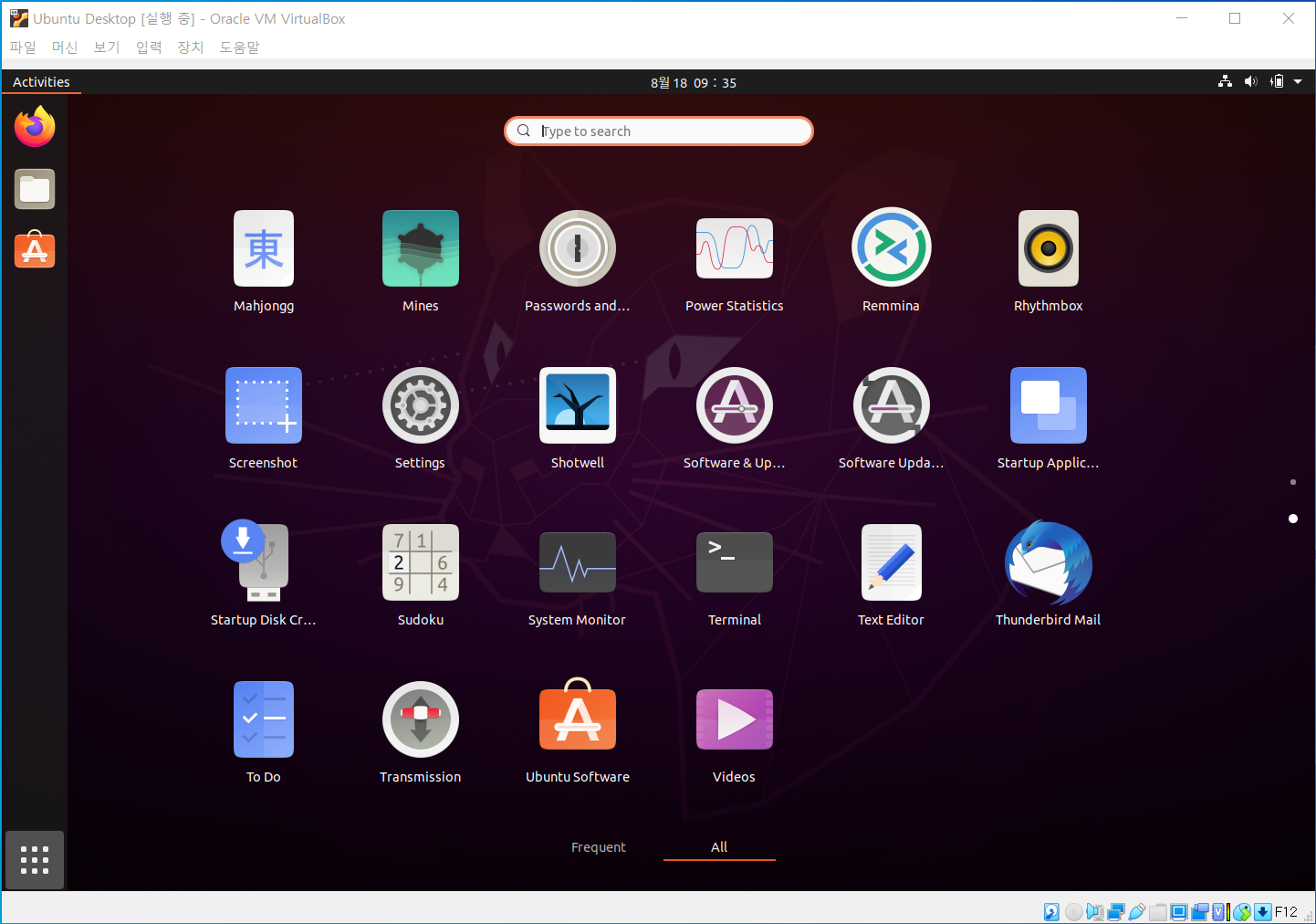The height and width of the screenshot is (924, 1316).
Task: Click VirtualBox shared folders status icon
Action: pos(1157,911)
